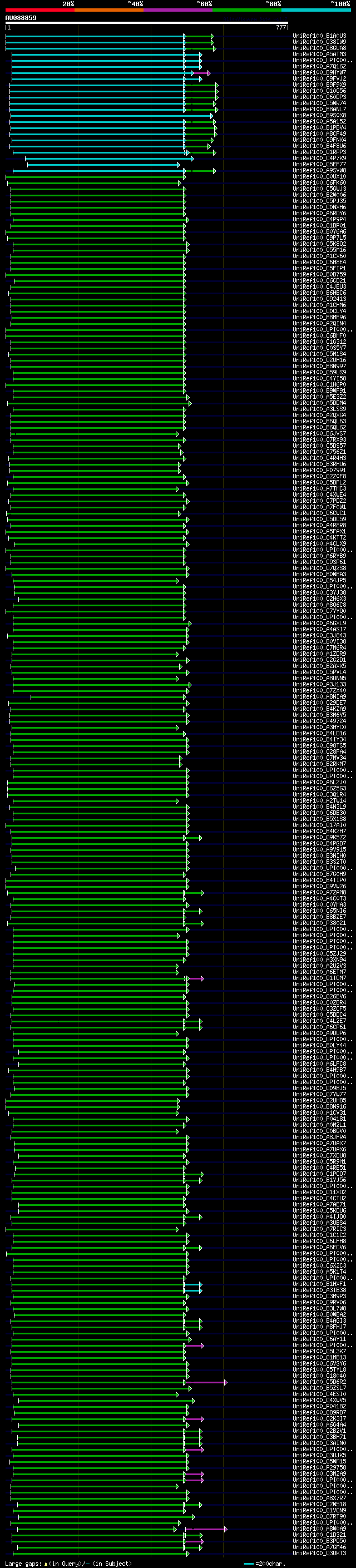
Task: Click the purple segment of the B9HYW7 alignment
Action: pos(201,73)
